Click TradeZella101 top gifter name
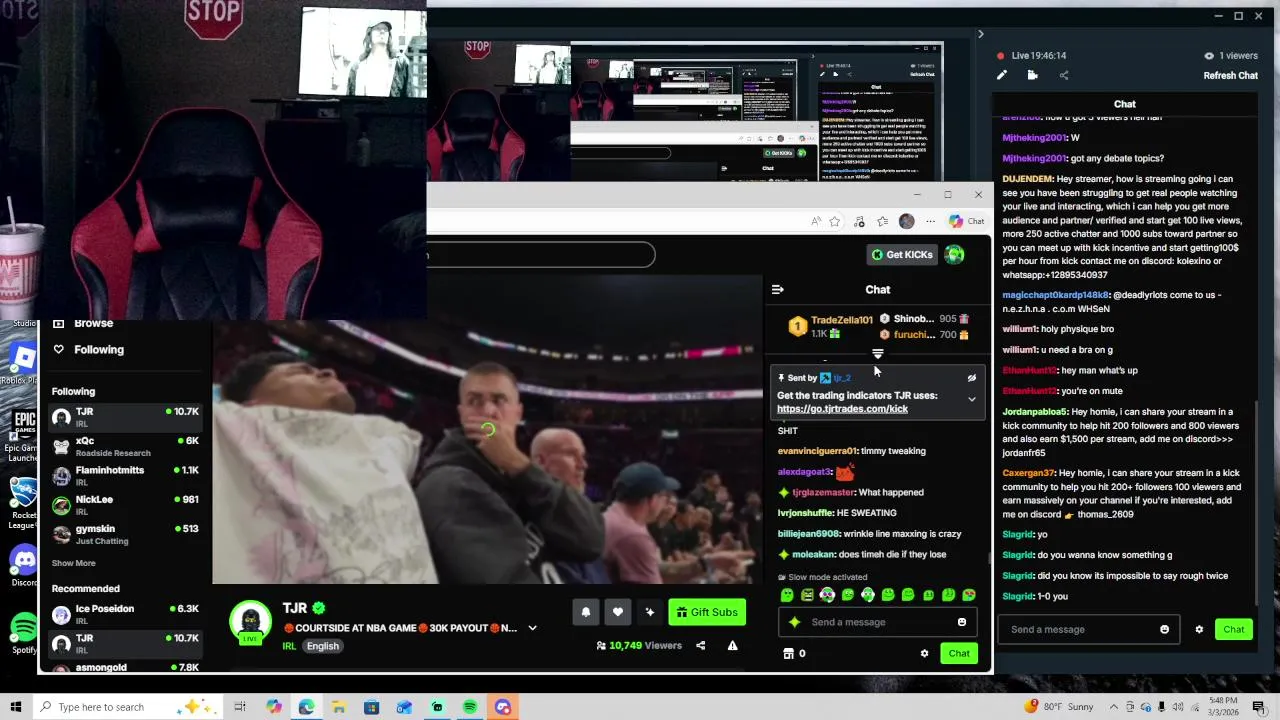 pos(841,320)
